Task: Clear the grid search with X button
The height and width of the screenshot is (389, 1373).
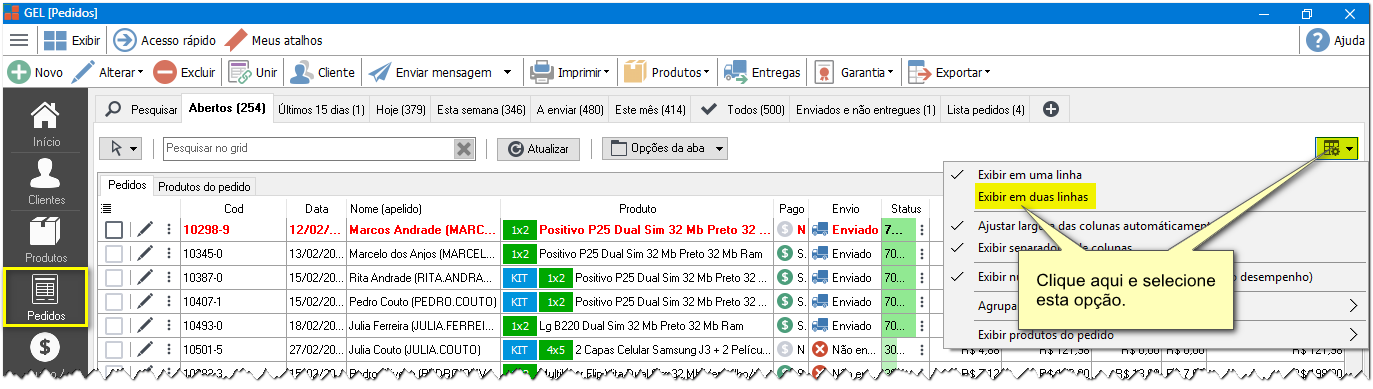Action: pos(464,148)
